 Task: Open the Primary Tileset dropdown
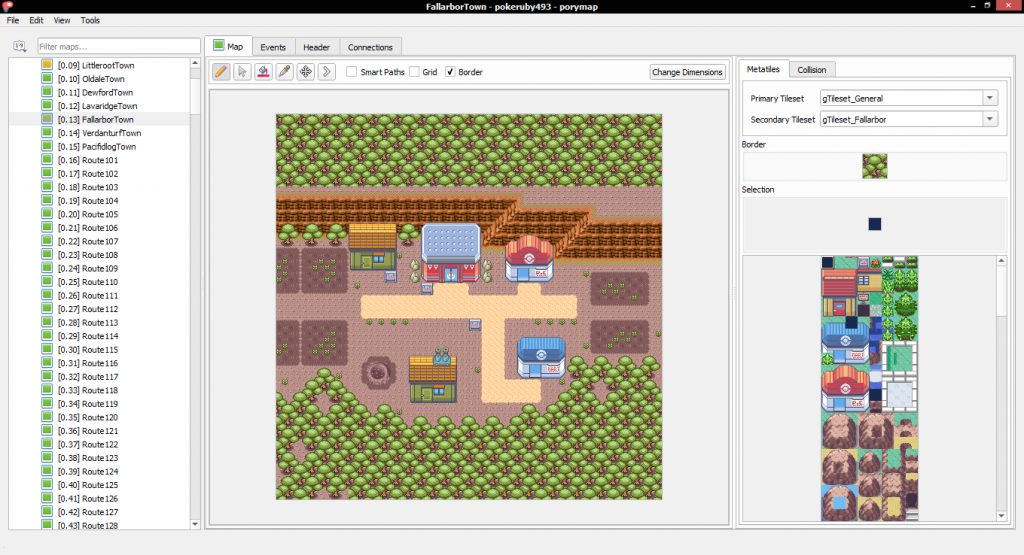[x=990, y=98]
